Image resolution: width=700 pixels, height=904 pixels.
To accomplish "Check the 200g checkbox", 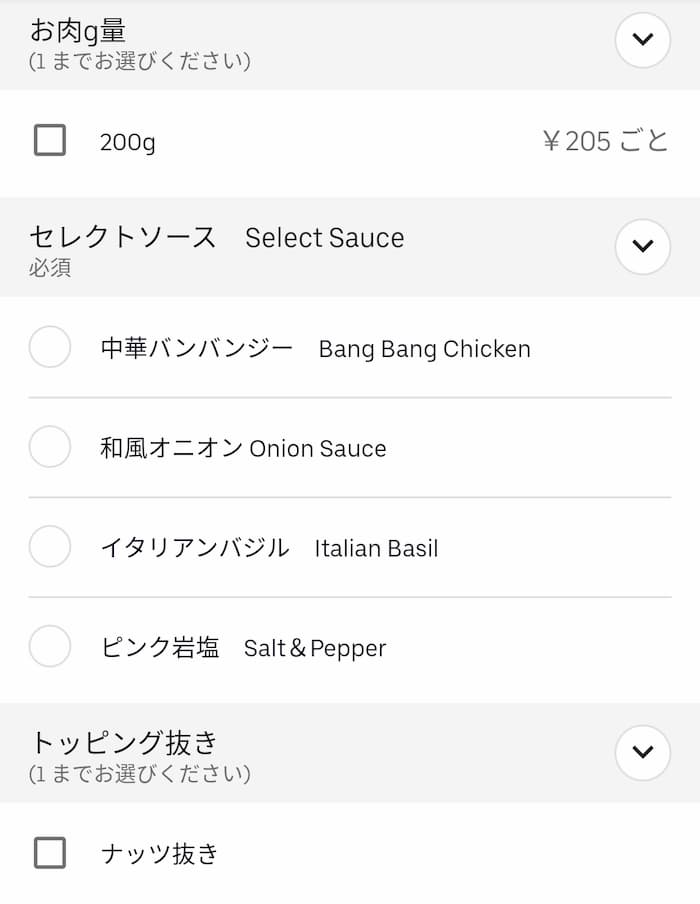I will tap(50, 140).
